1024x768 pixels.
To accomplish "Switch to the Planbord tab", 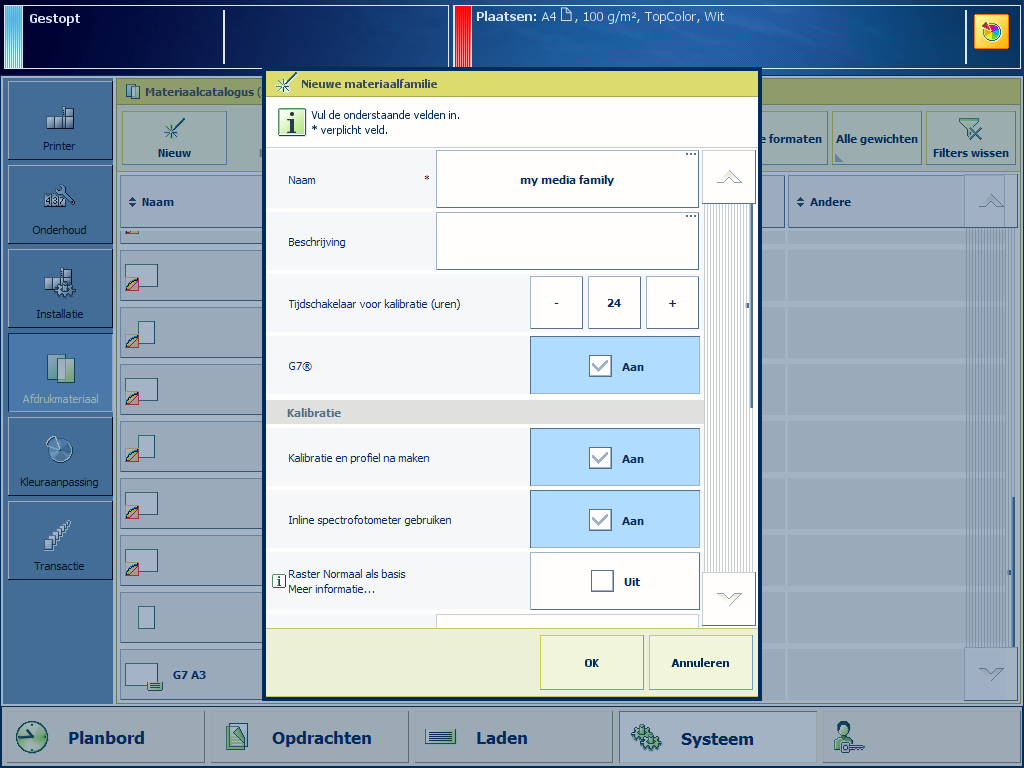I will [104, 738].
